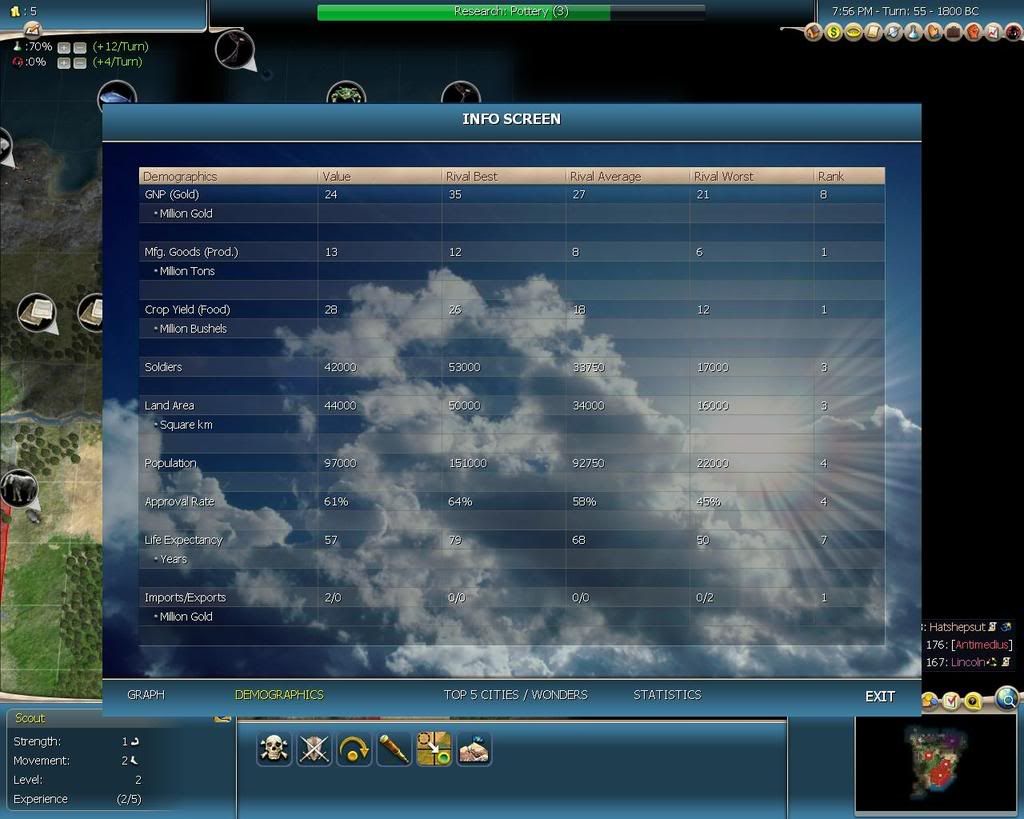Decrease the 0% espionage rate with minus
This screenshot has width=1024, height=819.
pyautogui.click(x=80, y=63)
